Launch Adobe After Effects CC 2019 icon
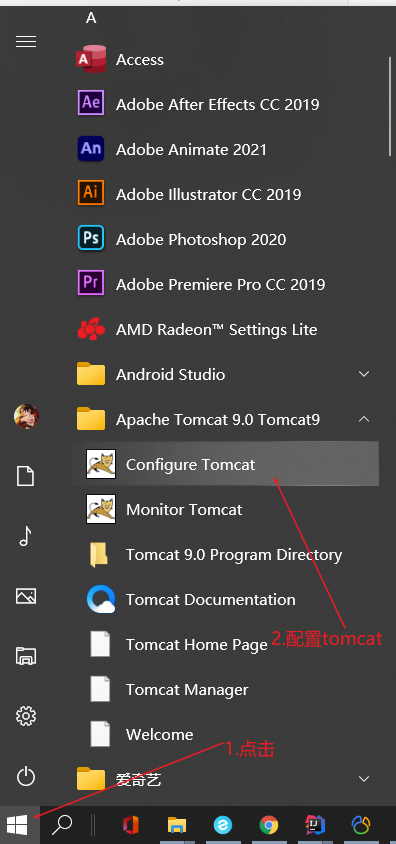Screen dimensions: 396x844 point(91,104)
